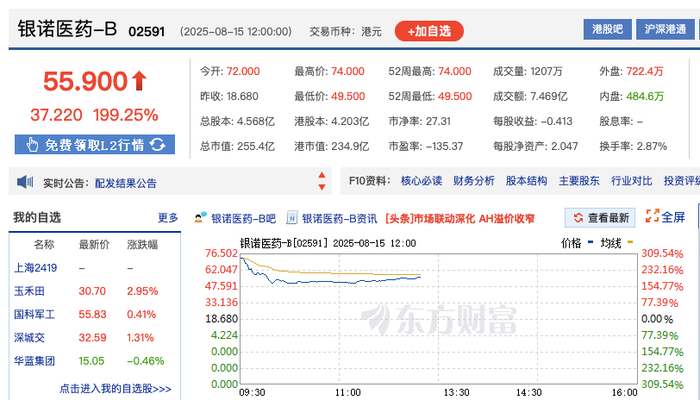The image size is (700, 400).
Task: Click 玉禾田 price 30.70
Action: pyautogui.click(x=92, y=291)
